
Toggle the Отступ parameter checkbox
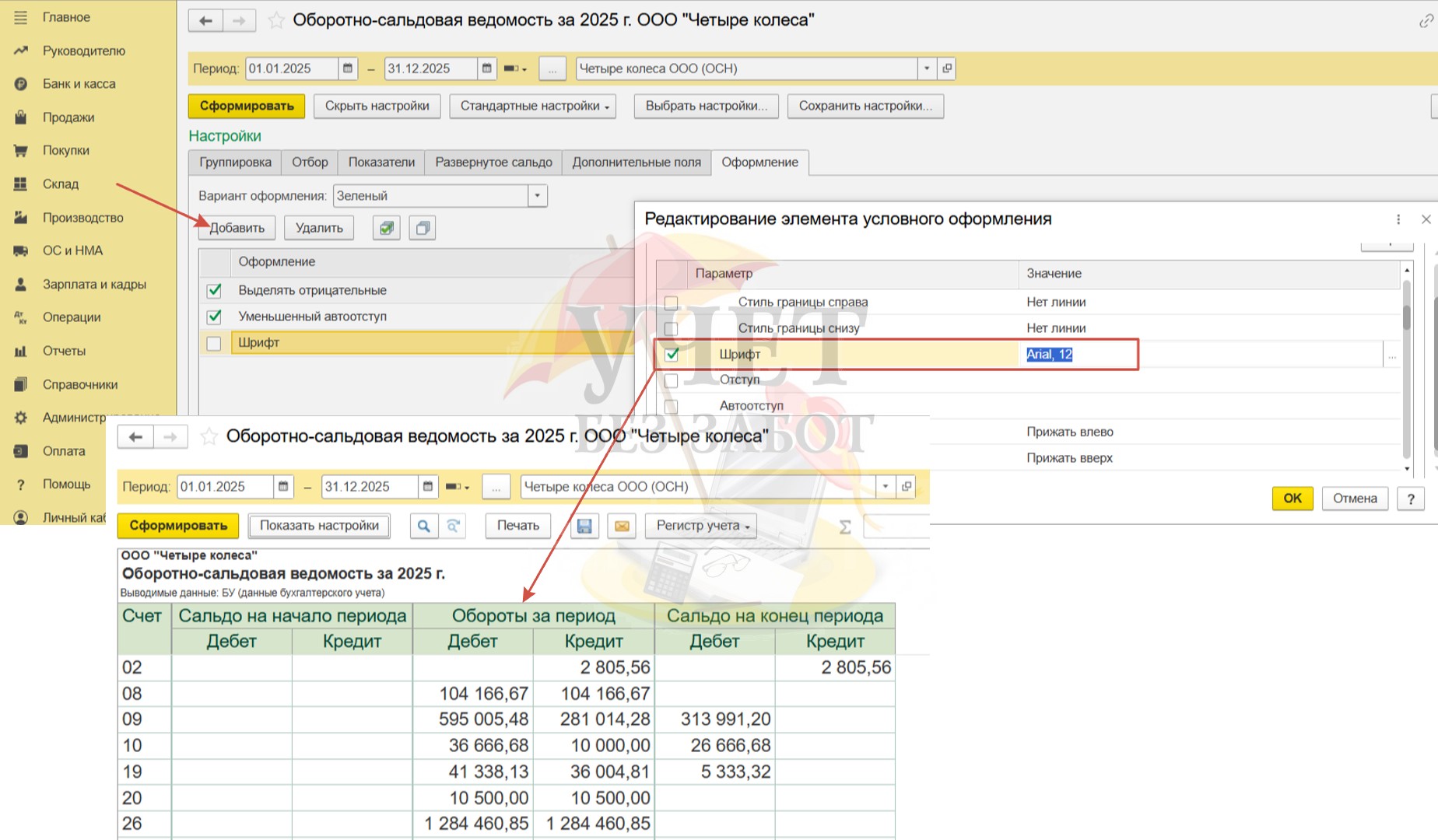point(671,380)
